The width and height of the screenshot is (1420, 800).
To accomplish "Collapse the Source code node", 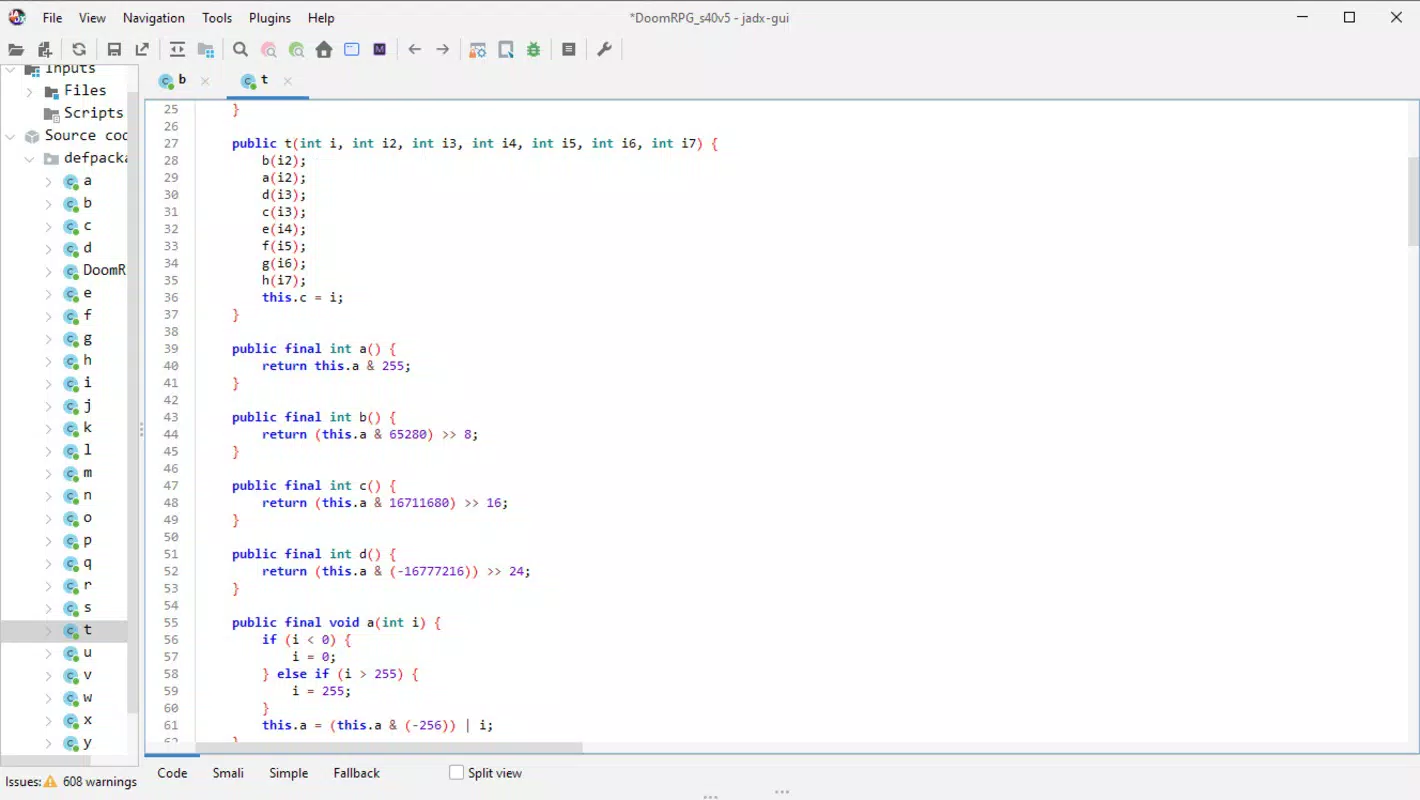I will tap(11, 136).
